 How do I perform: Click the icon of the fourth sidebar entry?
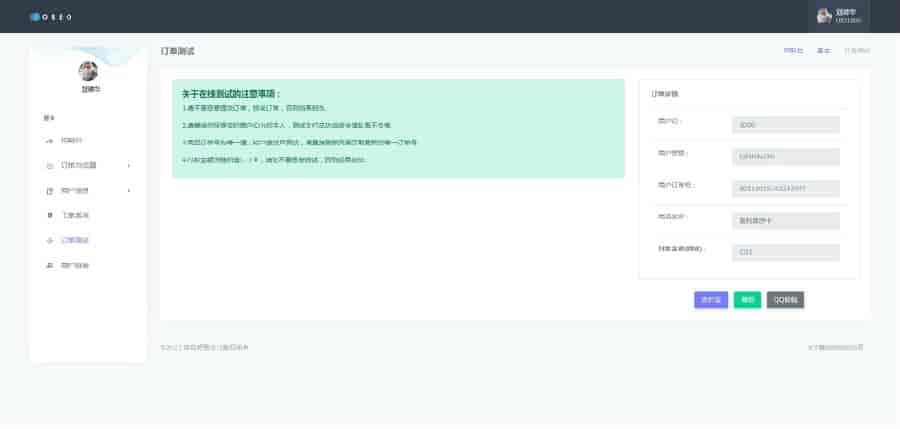[x=49, y=215]
